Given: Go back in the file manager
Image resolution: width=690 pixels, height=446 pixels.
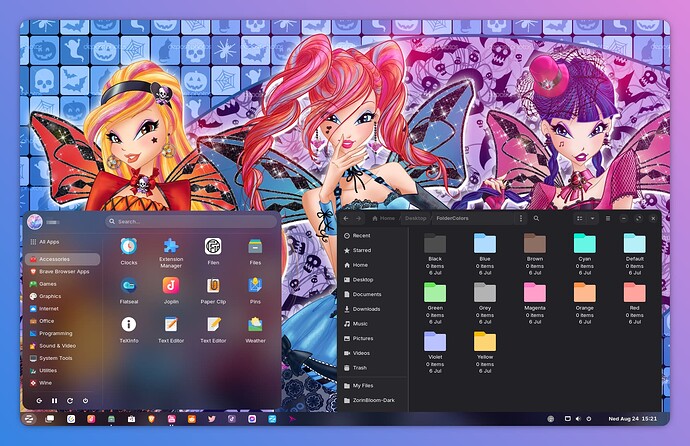Looking at the screenshot, I should pos(346,218).
